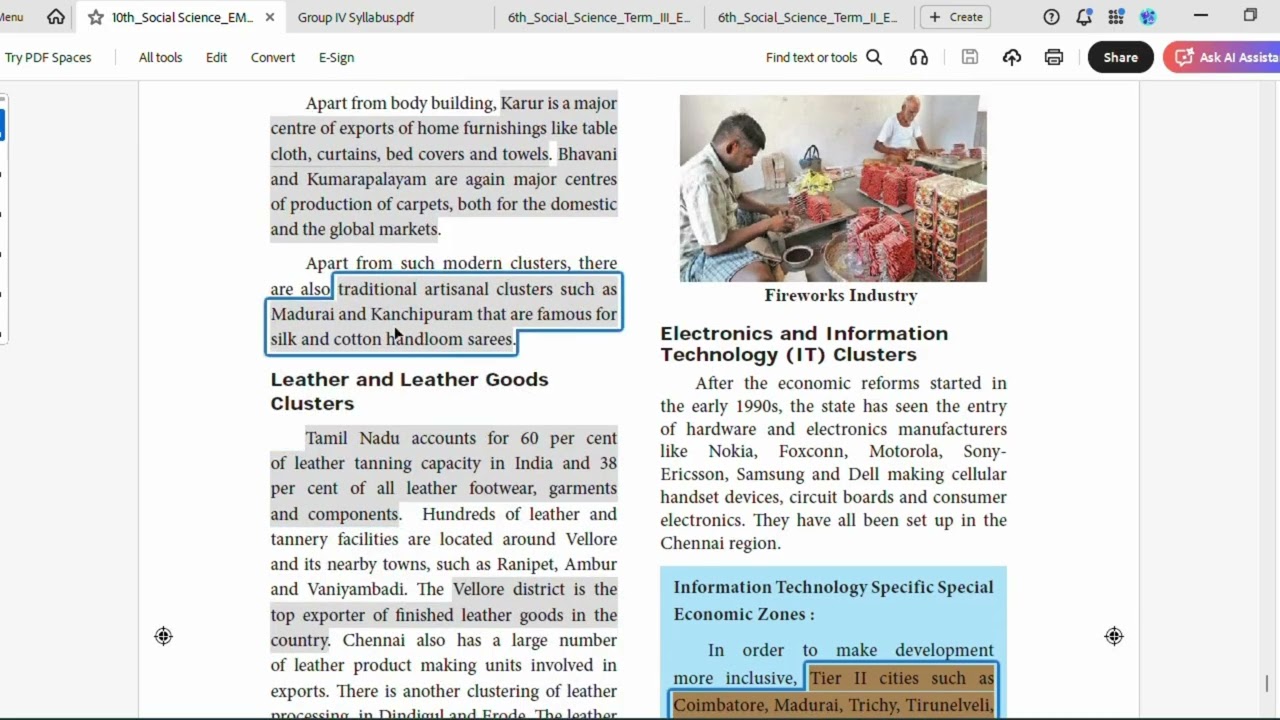Click the text 'Madurai and Kanchipuram that are famous'
The width and height of the screenshot is (1280, 720).
click(431, 314)
